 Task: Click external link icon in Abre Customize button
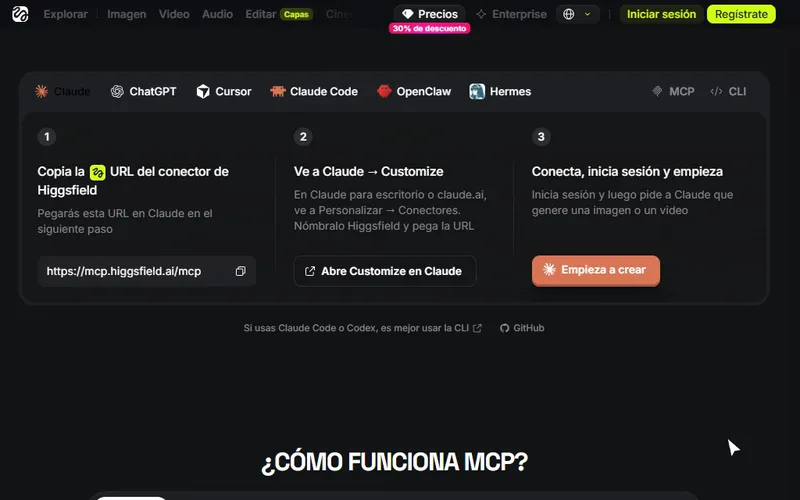pyautogui.click(x=310, y=271)
